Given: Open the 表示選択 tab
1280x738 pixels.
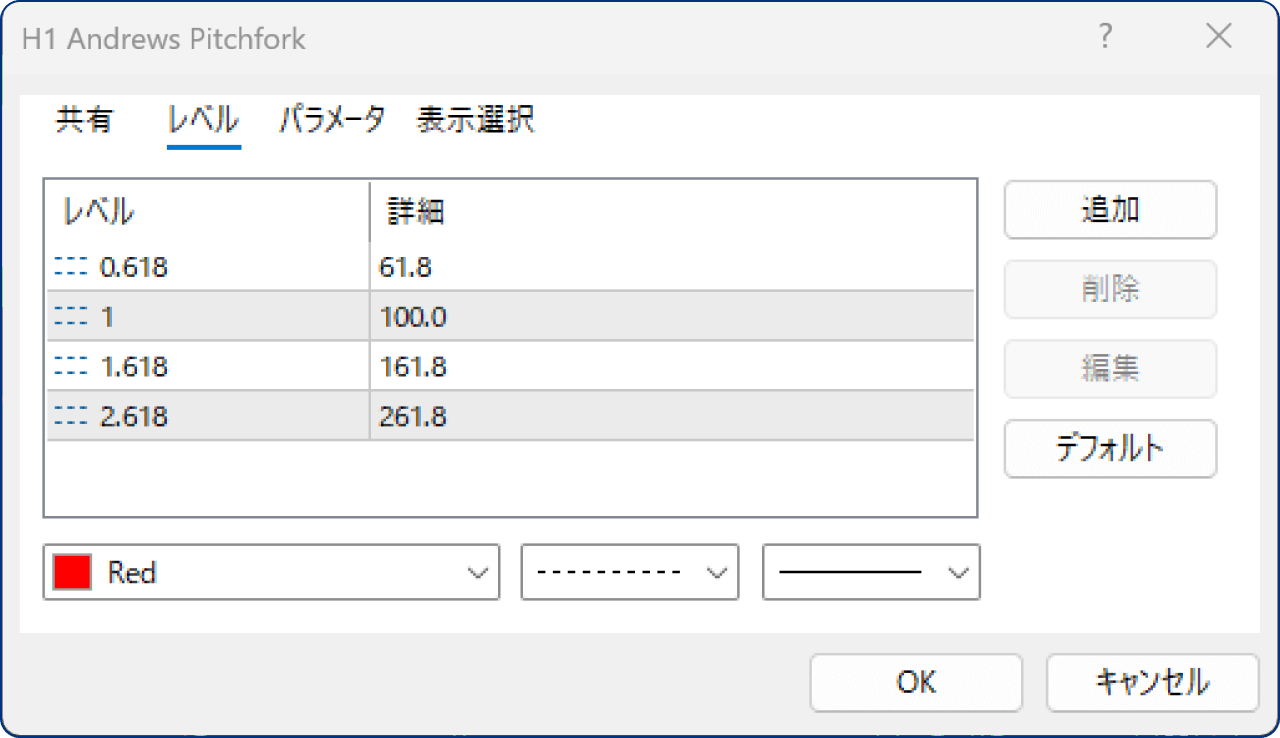Looking at the screenshot, I should 476,119.
